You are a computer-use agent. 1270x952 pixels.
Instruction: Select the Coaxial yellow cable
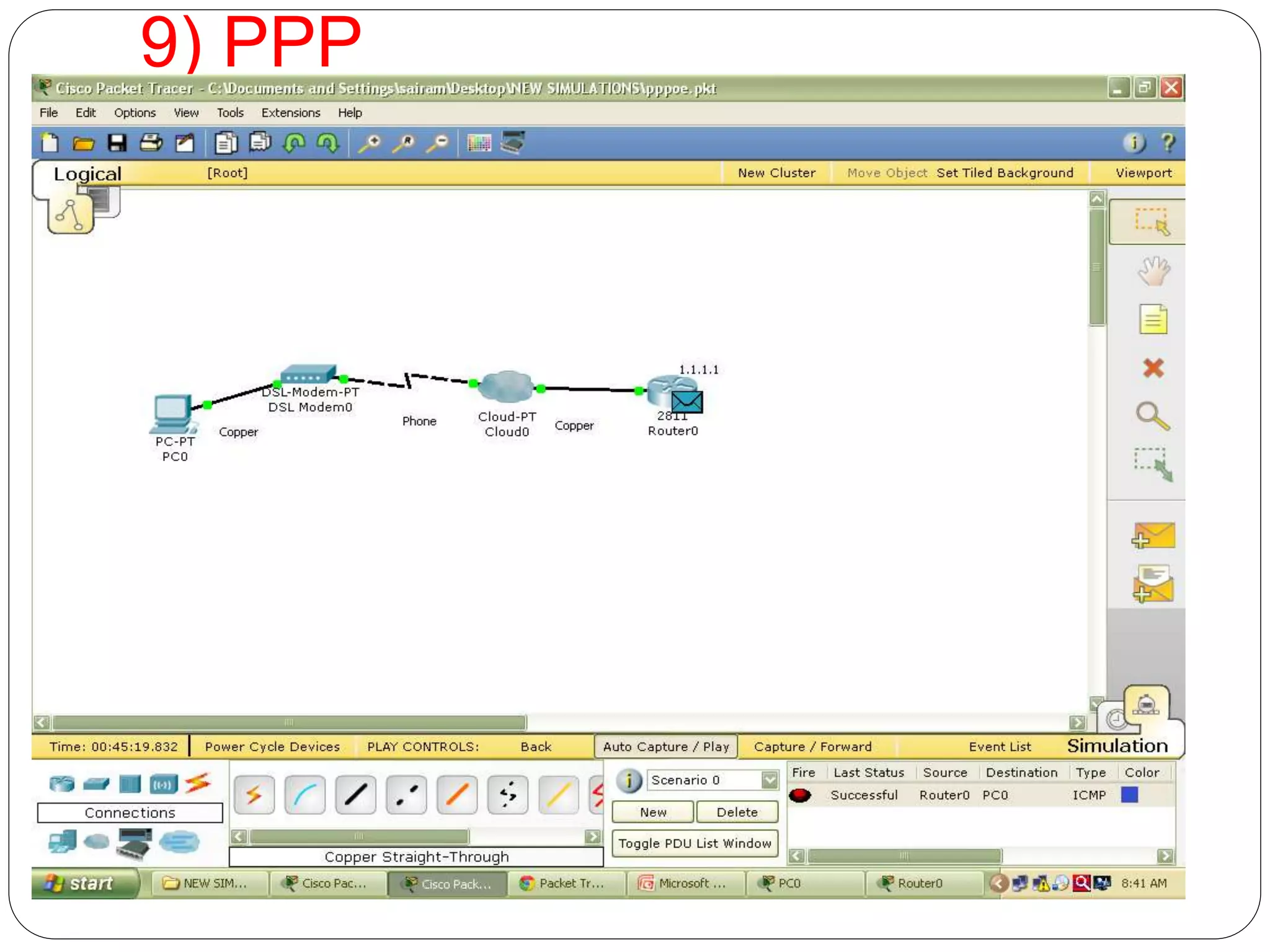tap(559, 795)
